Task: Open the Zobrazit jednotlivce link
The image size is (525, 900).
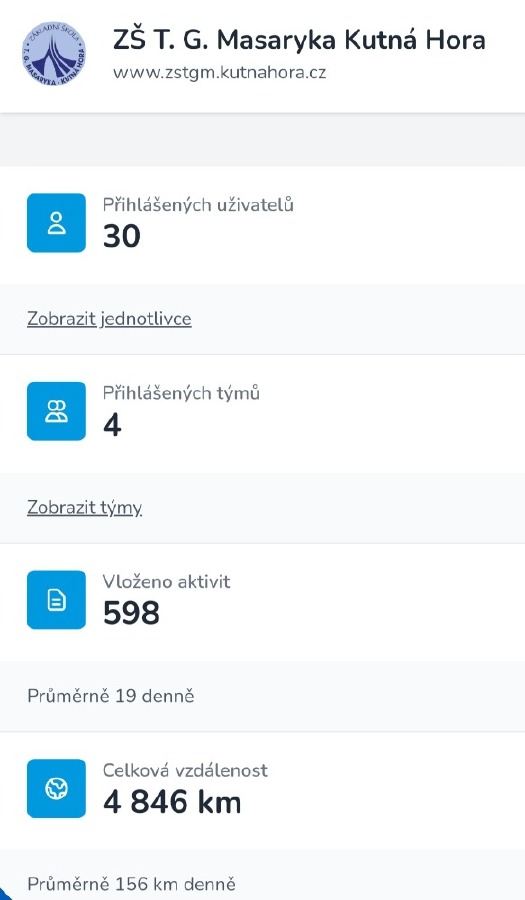Action: (x=109, y=319)
